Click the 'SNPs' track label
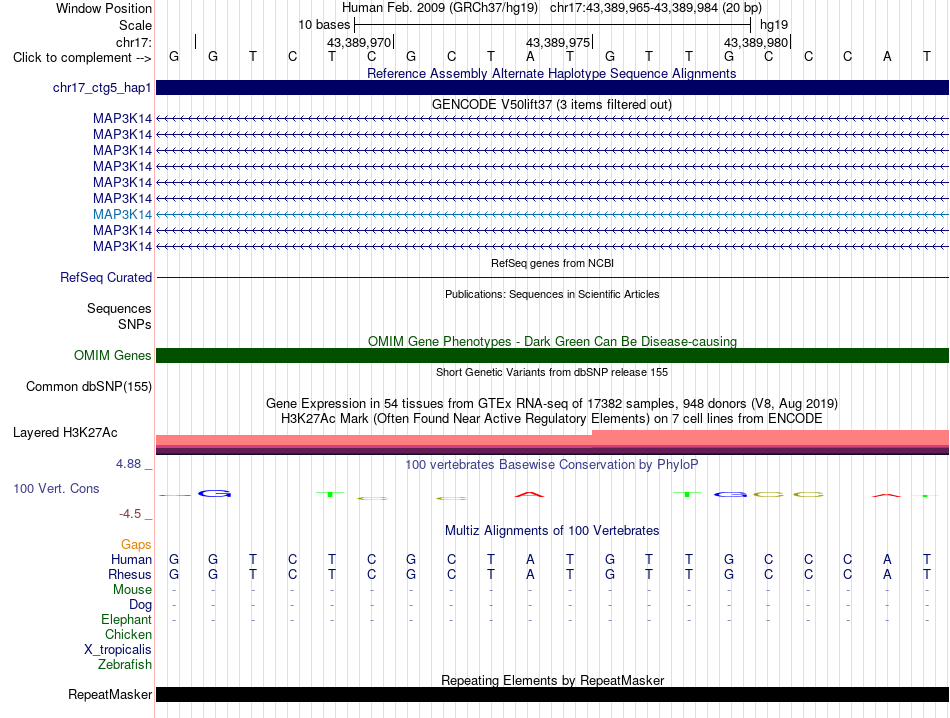Screen dimensions: 950x718 [135, 324]
